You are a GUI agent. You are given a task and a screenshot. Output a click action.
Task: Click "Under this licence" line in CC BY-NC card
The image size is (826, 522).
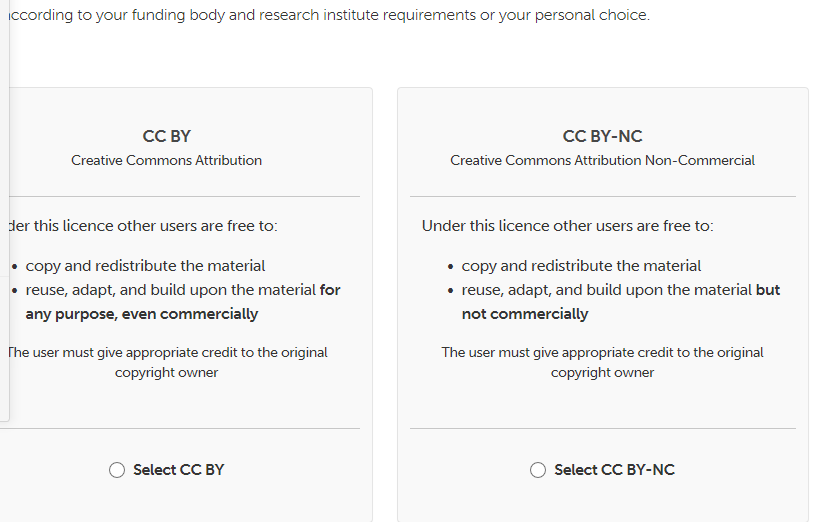[567, 226]
